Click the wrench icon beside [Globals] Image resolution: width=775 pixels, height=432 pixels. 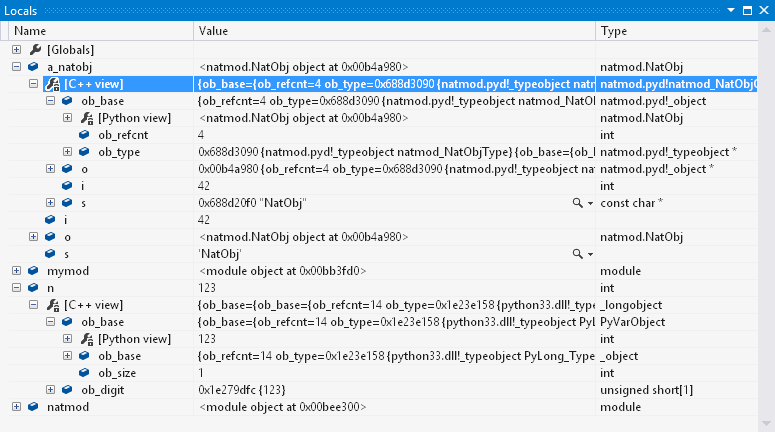pyautogui.click(x=36, y=49)
